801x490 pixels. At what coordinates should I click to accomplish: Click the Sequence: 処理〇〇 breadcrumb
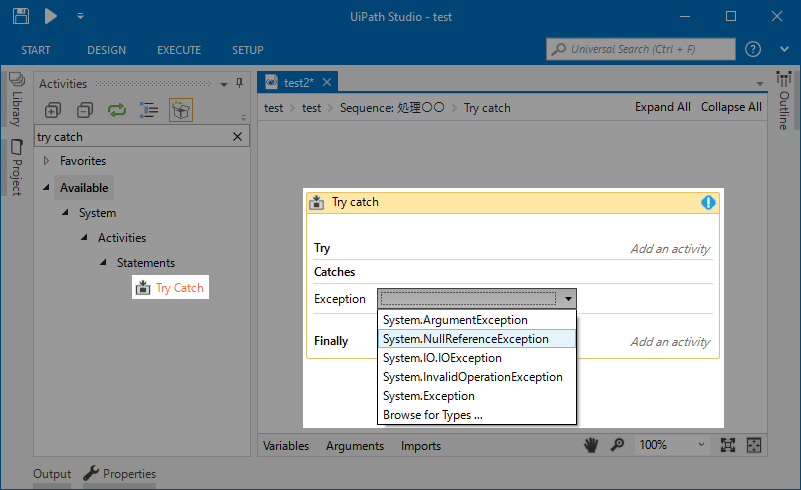point(392,108)
